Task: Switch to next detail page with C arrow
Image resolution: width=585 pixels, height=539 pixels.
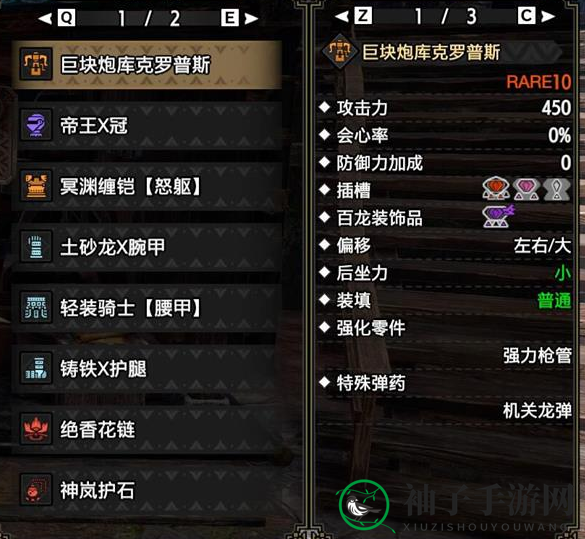Action: [x=536, y=16]
